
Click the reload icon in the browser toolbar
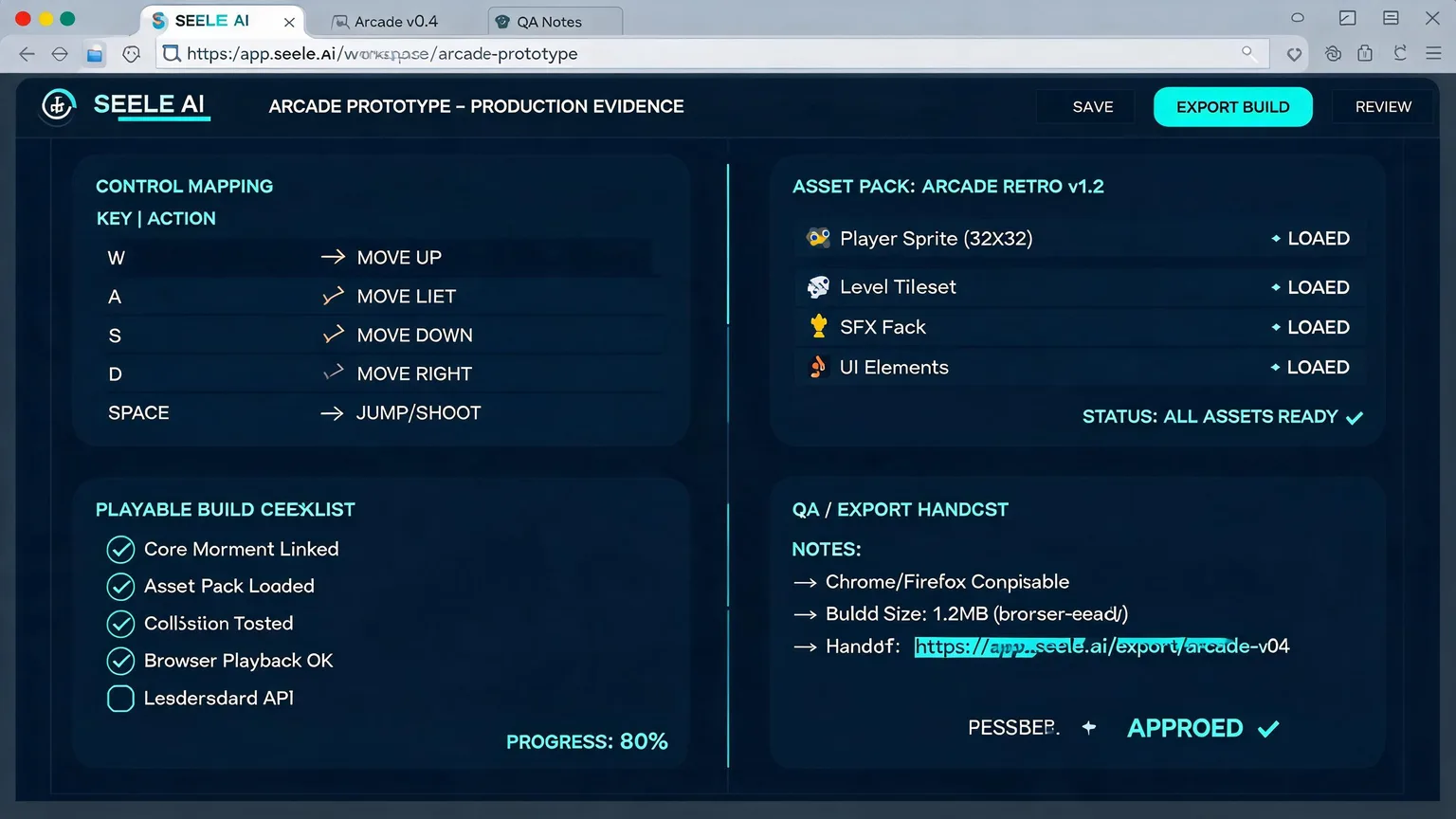click(x=1400, y=53)
